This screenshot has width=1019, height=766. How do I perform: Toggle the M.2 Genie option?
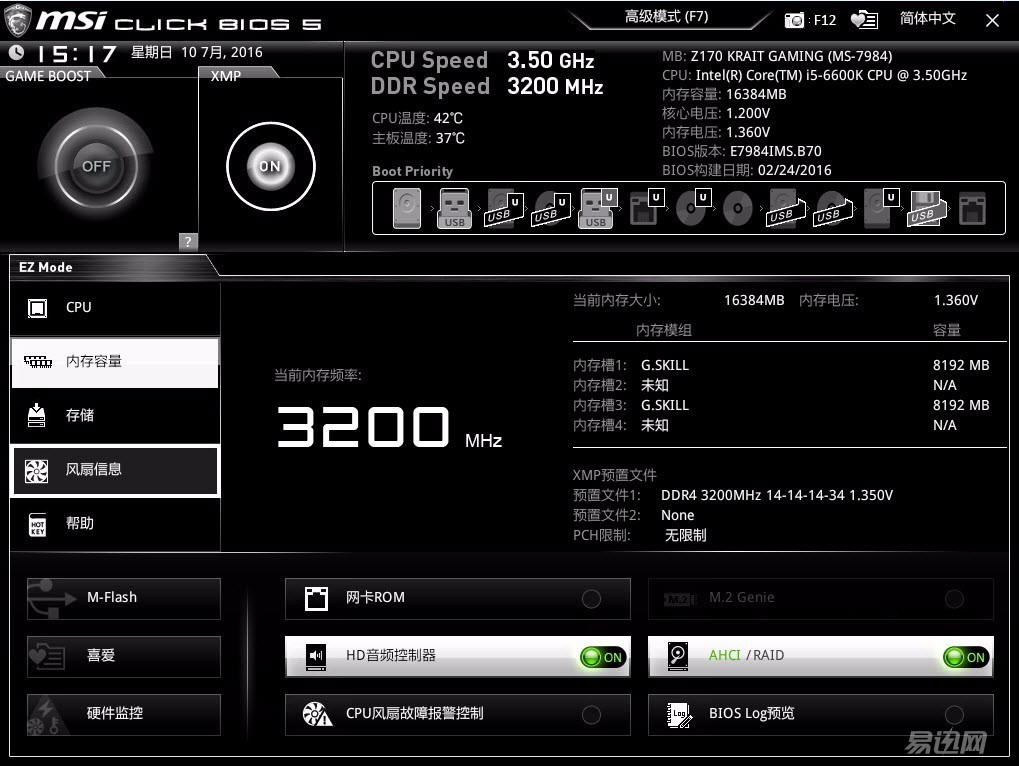click(821, 598)
